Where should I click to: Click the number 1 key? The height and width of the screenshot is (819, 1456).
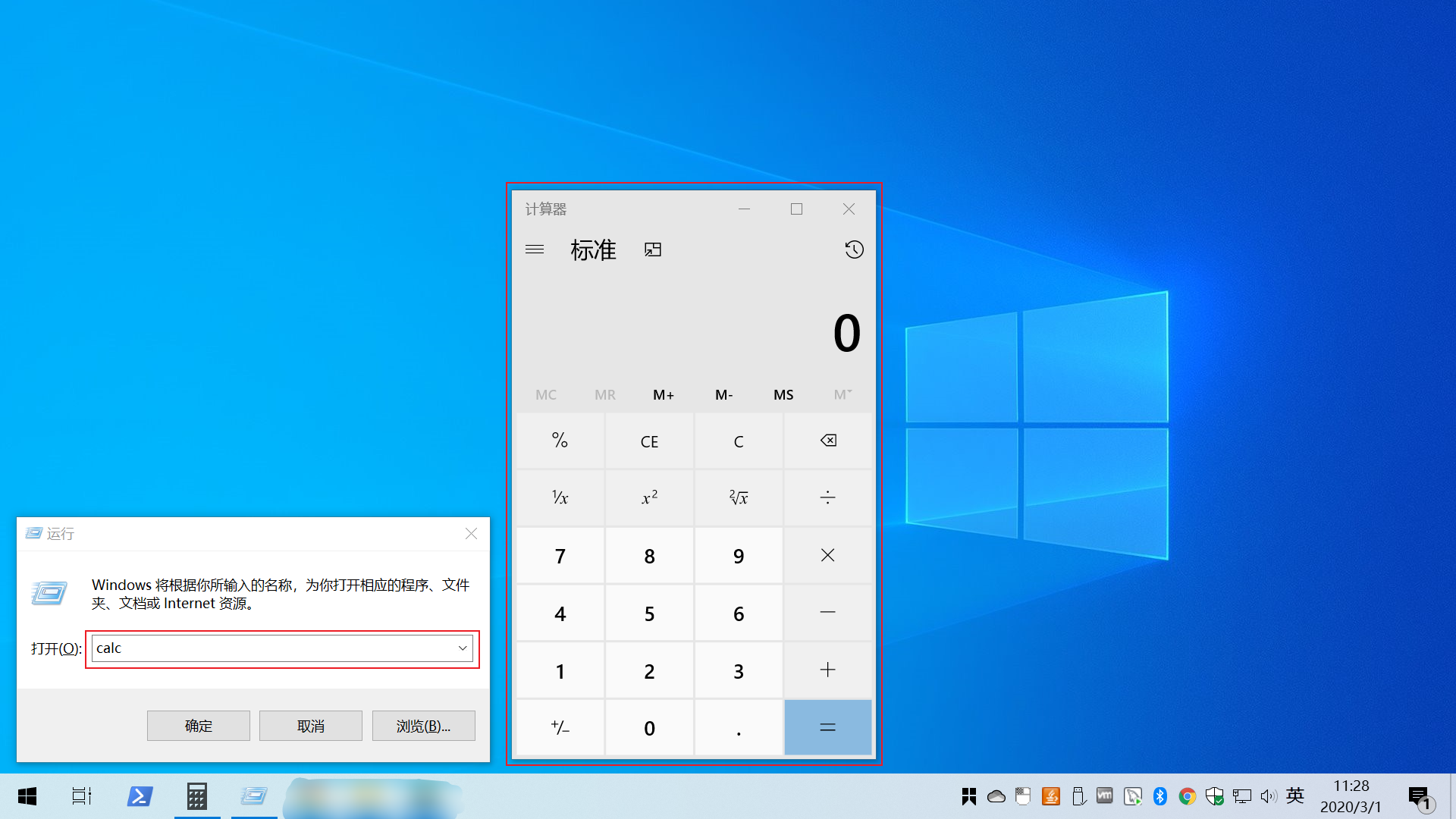tap(560, 670)
